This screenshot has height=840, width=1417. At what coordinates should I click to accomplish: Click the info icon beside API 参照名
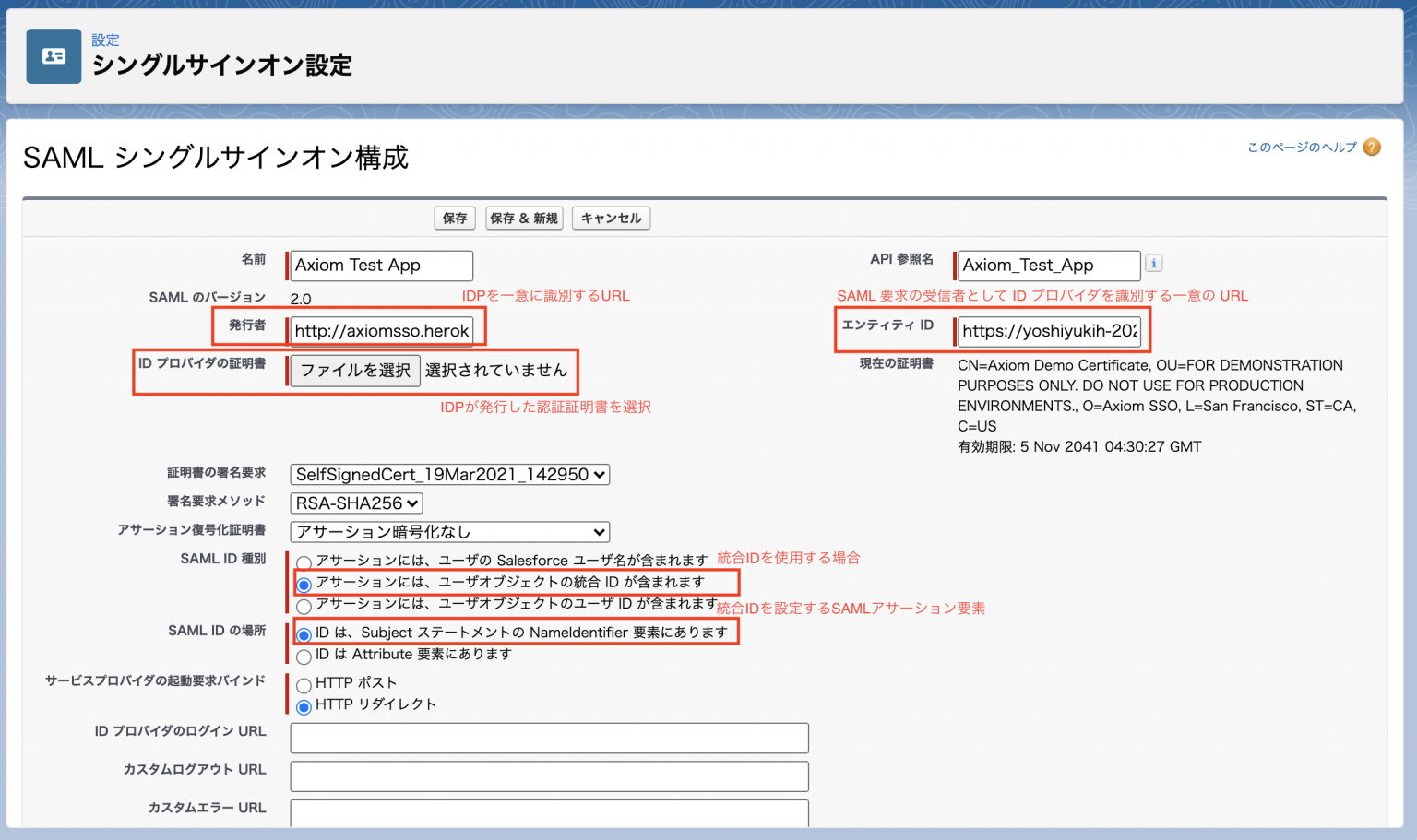tap(1153, 263)
